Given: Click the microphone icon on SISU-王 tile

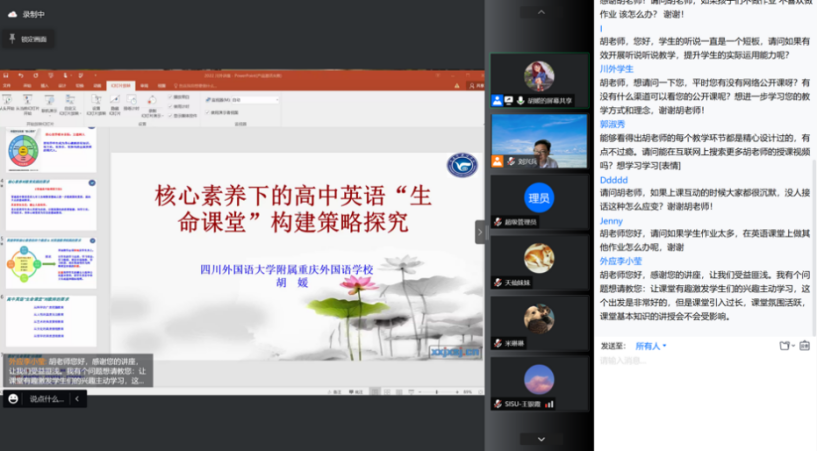Looking at the screenshot, I should click(497, 404).
